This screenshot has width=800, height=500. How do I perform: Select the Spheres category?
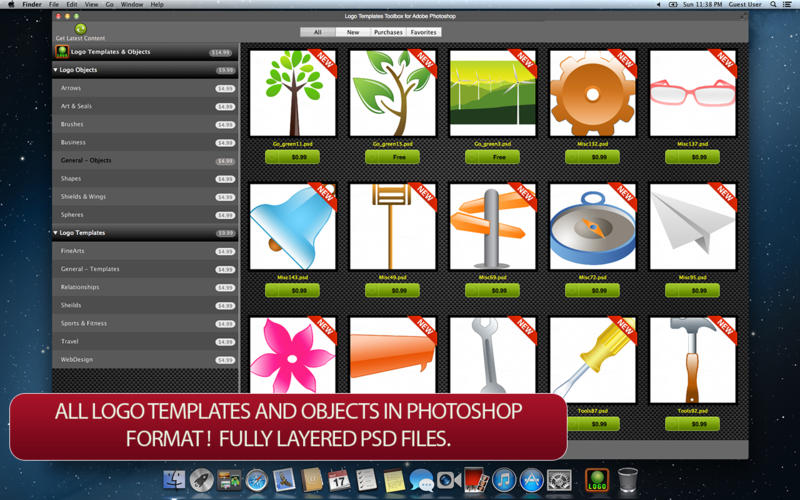pyautogui.click(x=145, y=215)
